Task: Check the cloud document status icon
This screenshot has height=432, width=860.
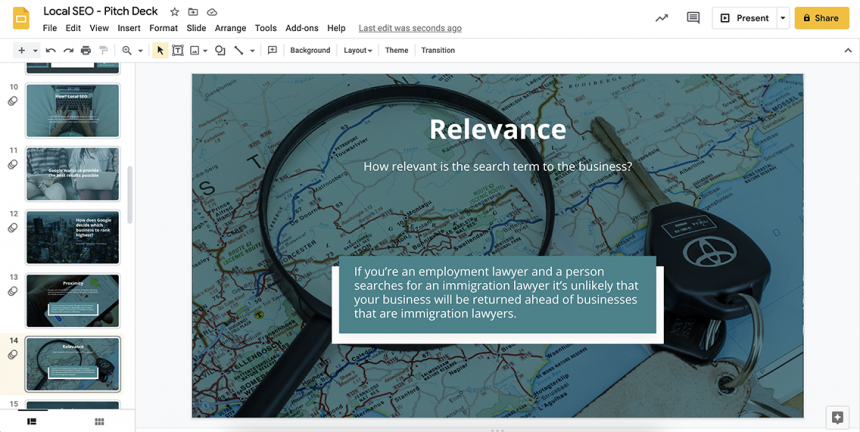Action: 212,12
